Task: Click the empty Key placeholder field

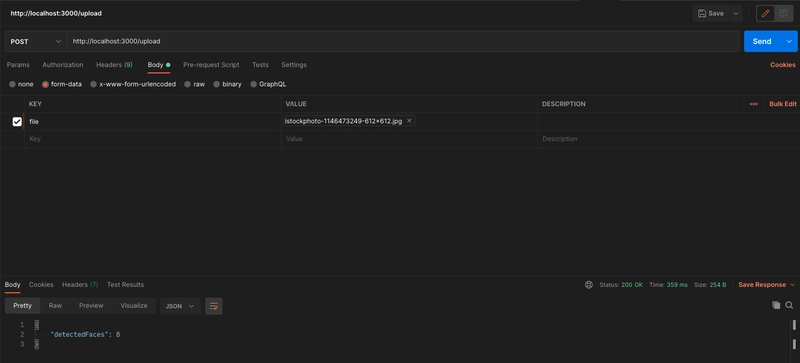Action: [x=153, y=139]
